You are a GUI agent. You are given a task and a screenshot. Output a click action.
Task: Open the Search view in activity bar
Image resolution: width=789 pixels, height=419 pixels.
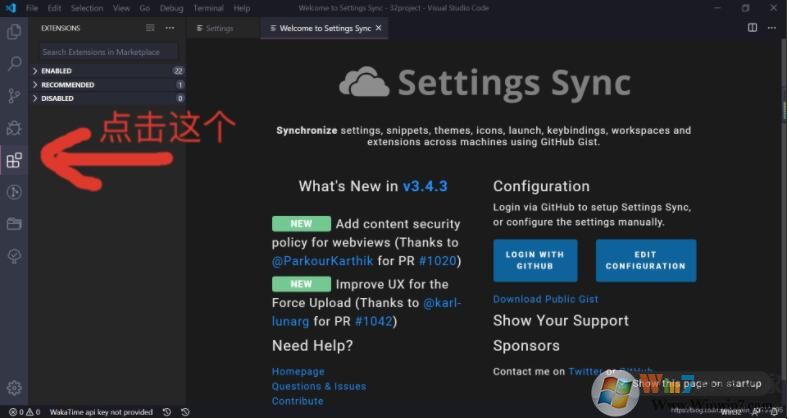click(14, 64)
